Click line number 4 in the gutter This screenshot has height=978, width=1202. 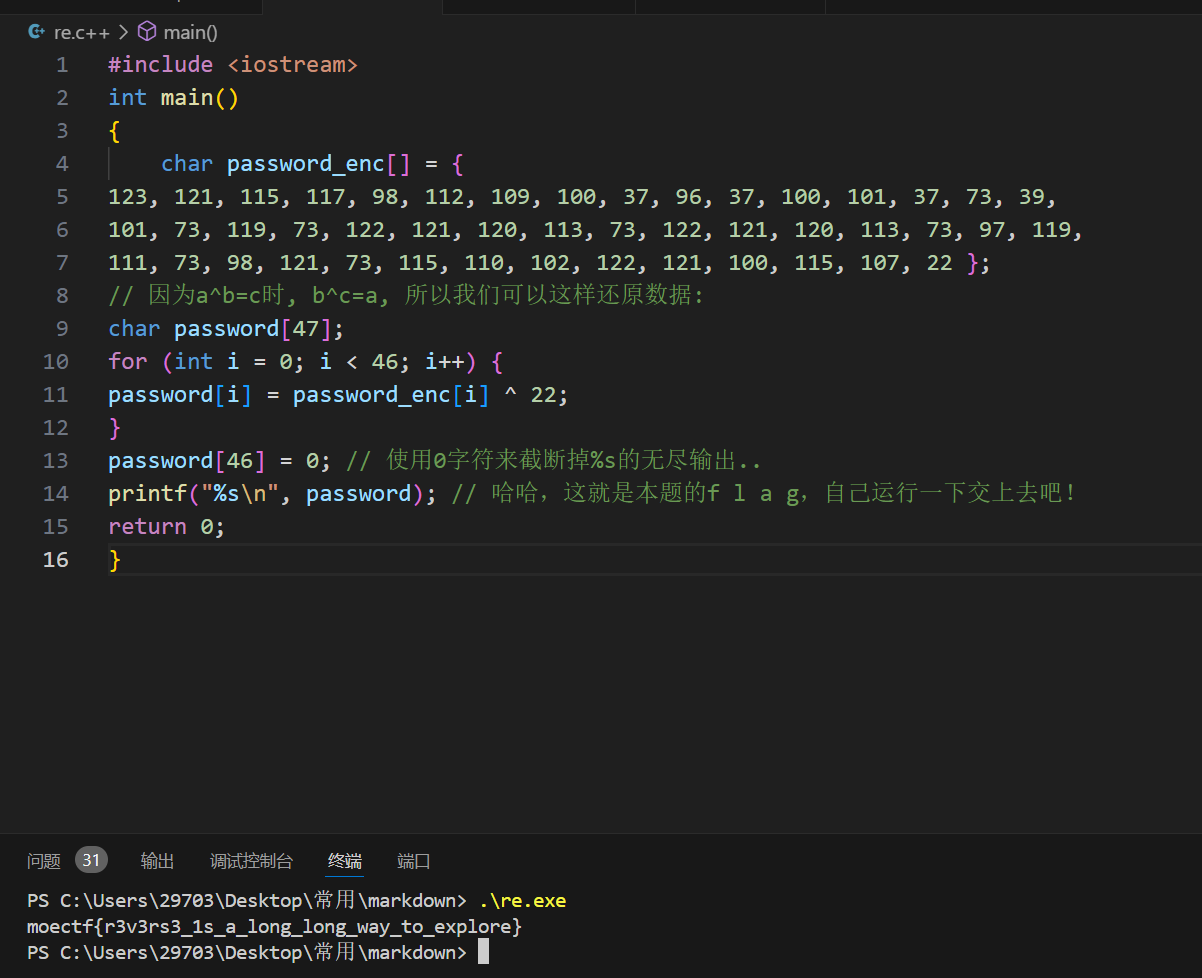pyautogui.click(x=62, y=163)
